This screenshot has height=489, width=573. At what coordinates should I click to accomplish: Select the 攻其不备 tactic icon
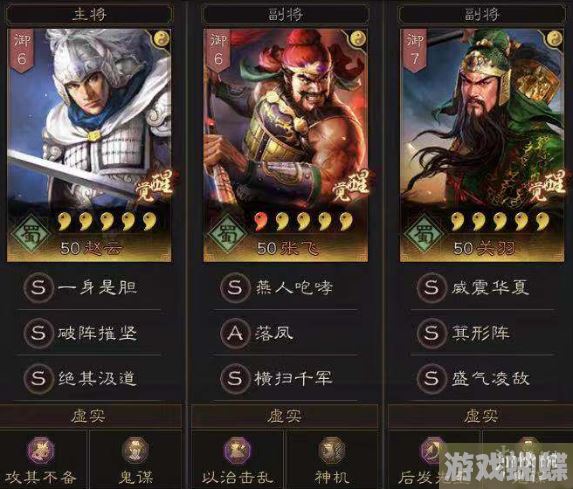click(x=41, y=451)
